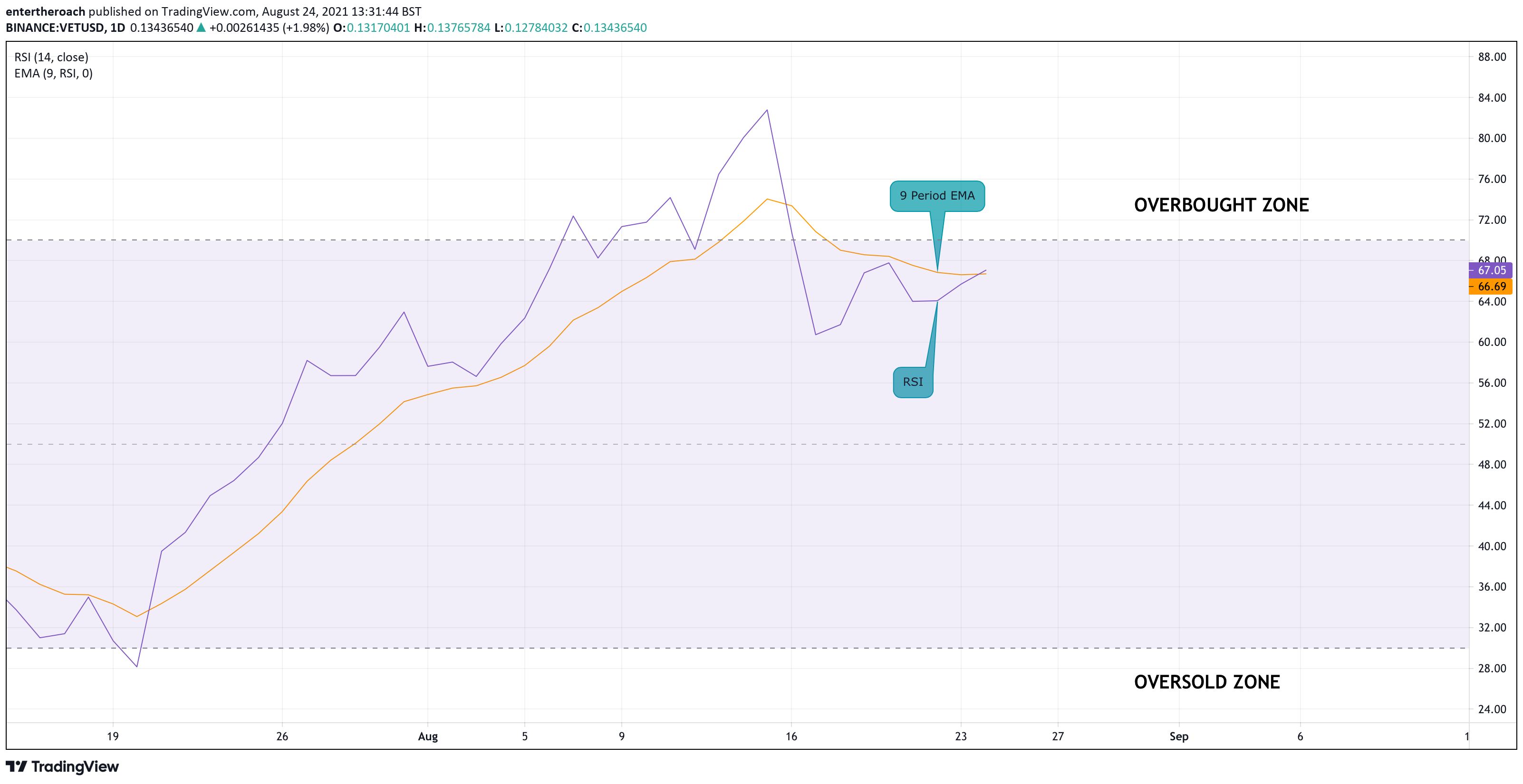Click the green up-arrow price change icon
1523x784 pixels.
(x=201, y=28)
